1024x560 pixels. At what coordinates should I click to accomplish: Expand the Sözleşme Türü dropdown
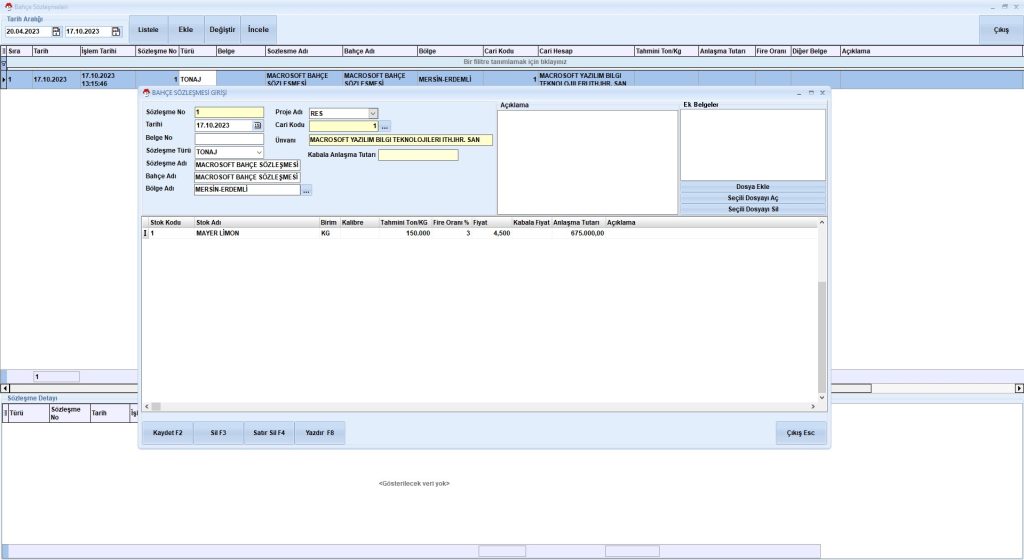point(259,152)
